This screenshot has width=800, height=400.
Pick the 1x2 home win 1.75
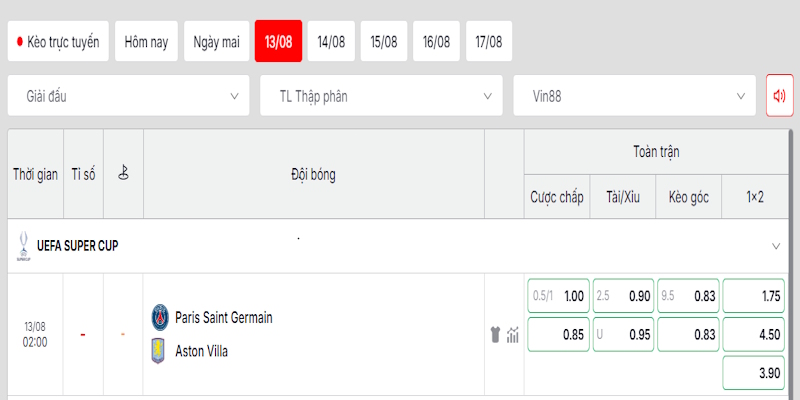754,296
